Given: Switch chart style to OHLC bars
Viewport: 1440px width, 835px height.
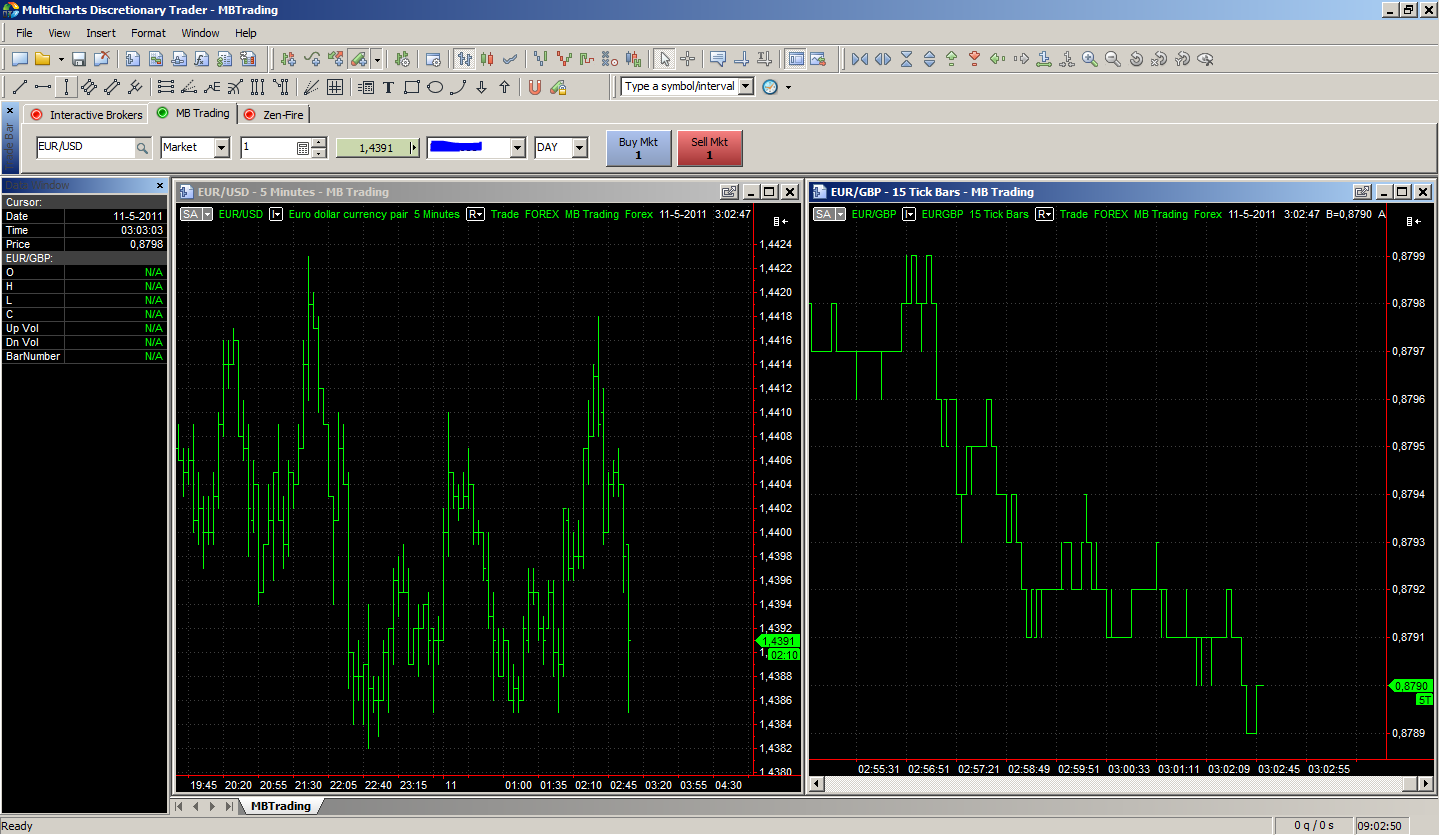Looking at the screenshot, I should click(x=465, y=59).
